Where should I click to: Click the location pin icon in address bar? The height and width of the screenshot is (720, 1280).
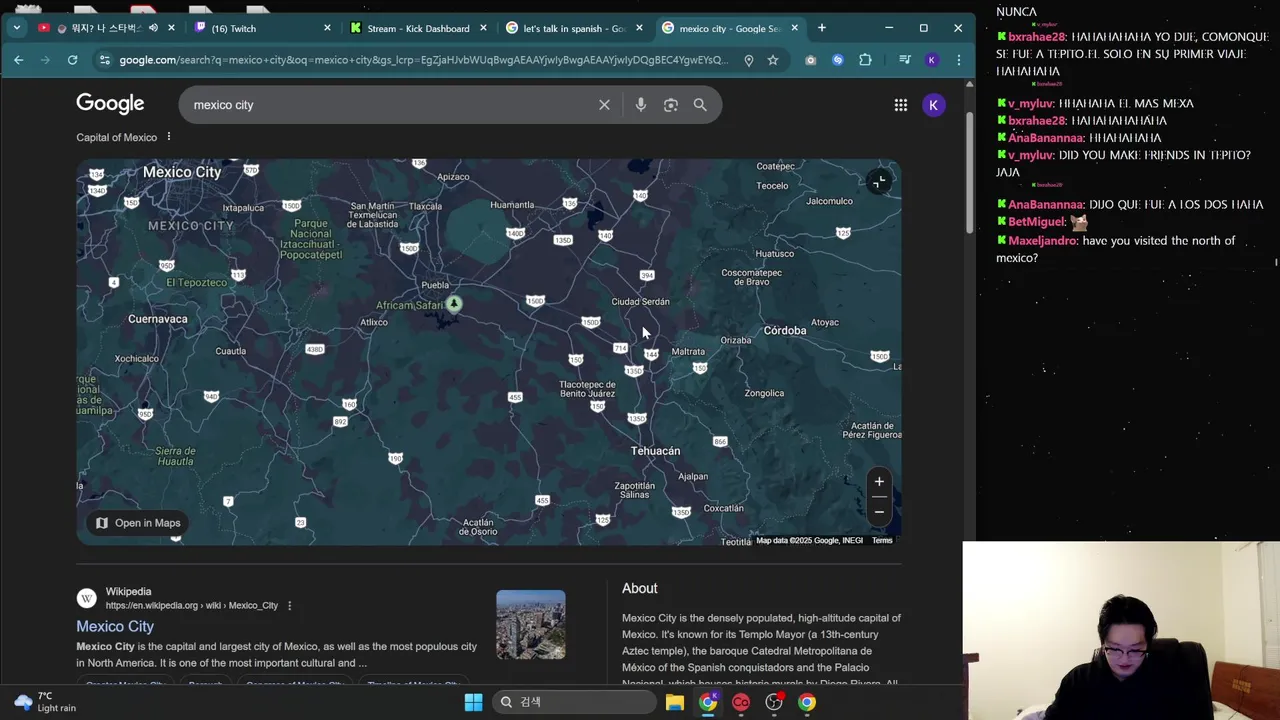pyautogui.click(x=748, y=60)
